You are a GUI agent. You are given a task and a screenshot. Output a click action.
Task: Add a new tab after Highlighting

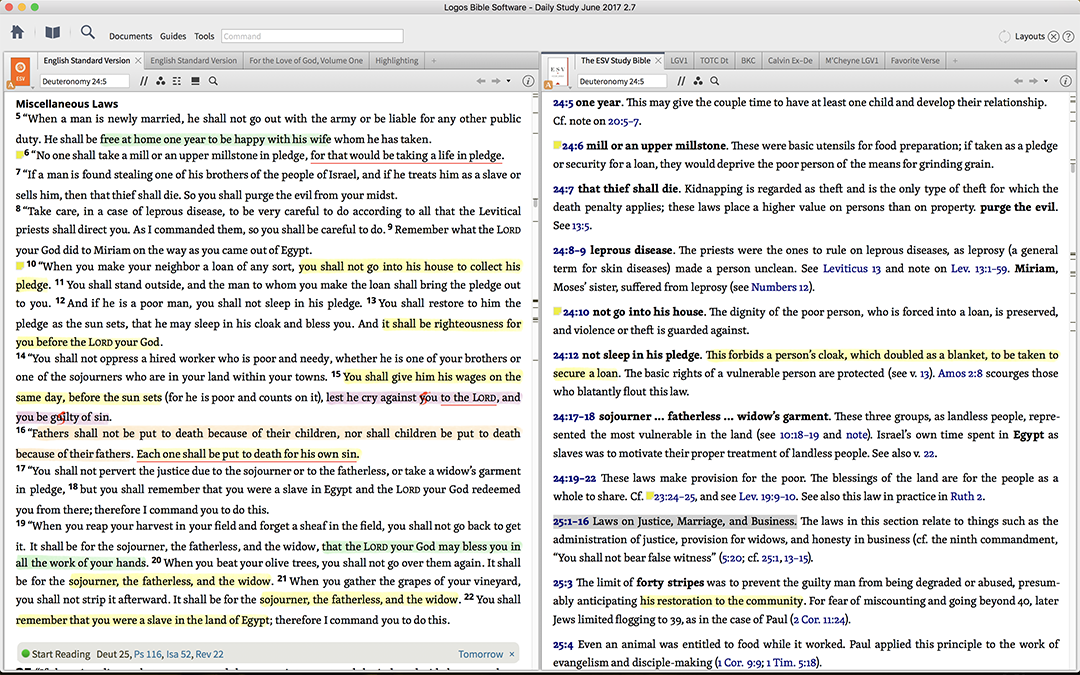[433, 61]
